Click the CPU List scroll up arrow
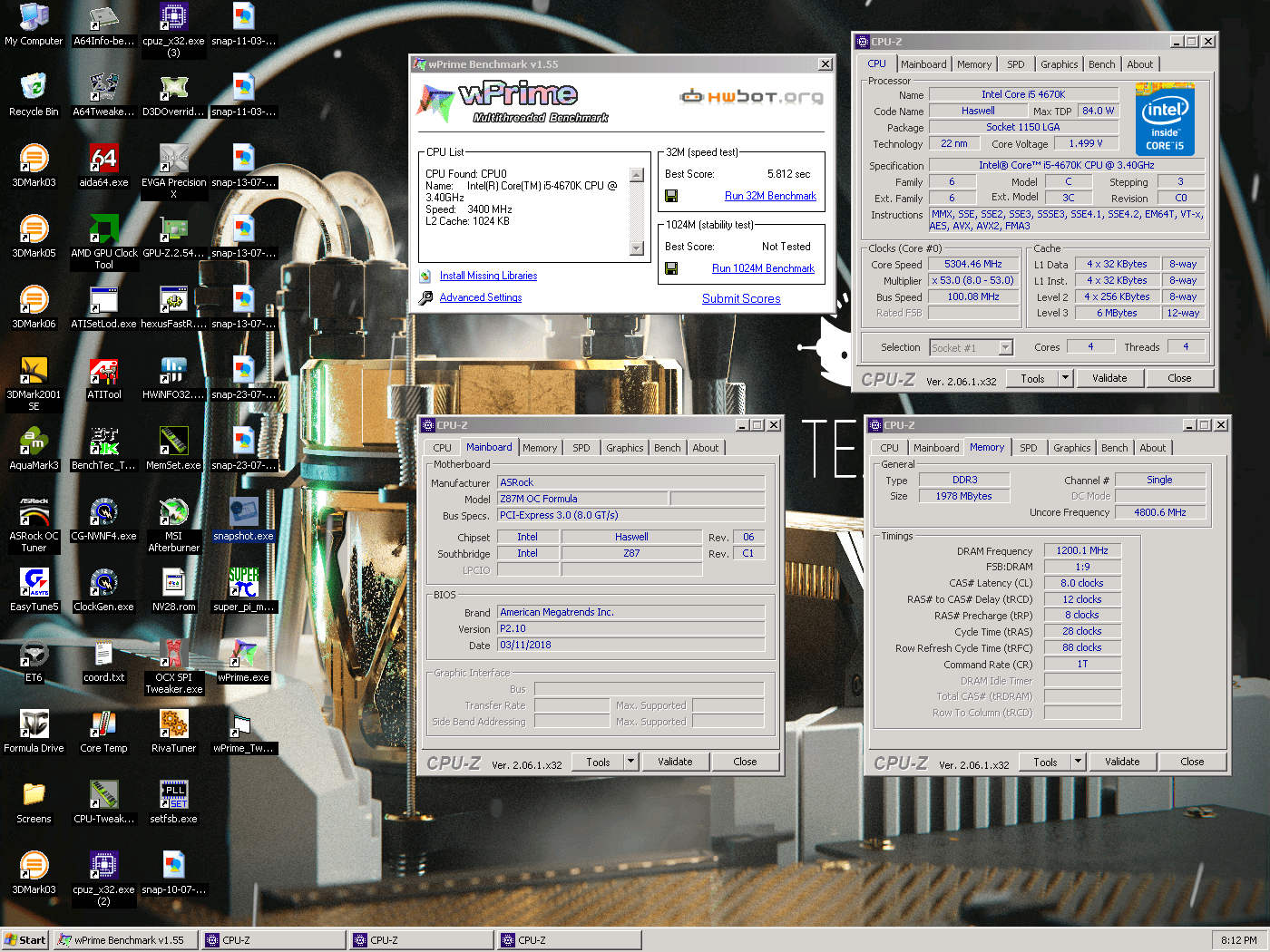 coord(637,175)
